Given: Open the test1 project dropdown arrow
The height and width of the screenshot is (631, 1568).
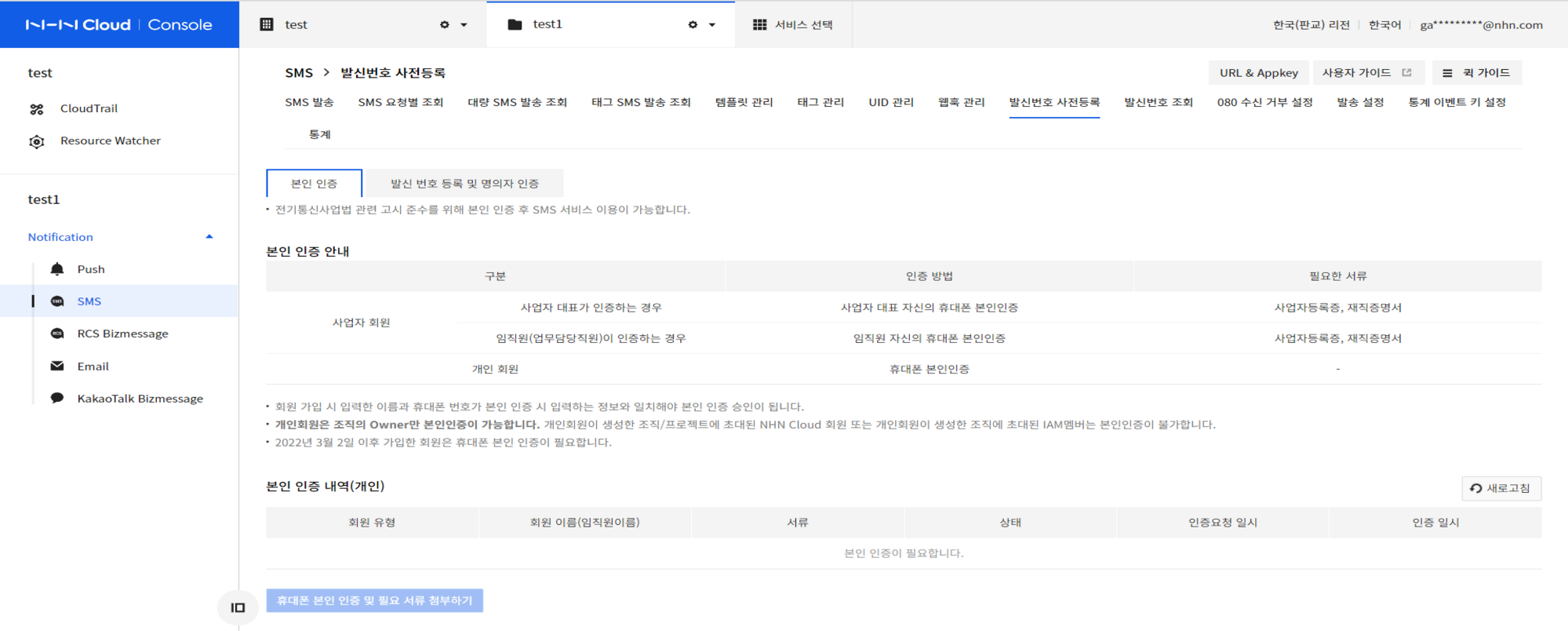Looking at the screenshot, I should [711, 25].
